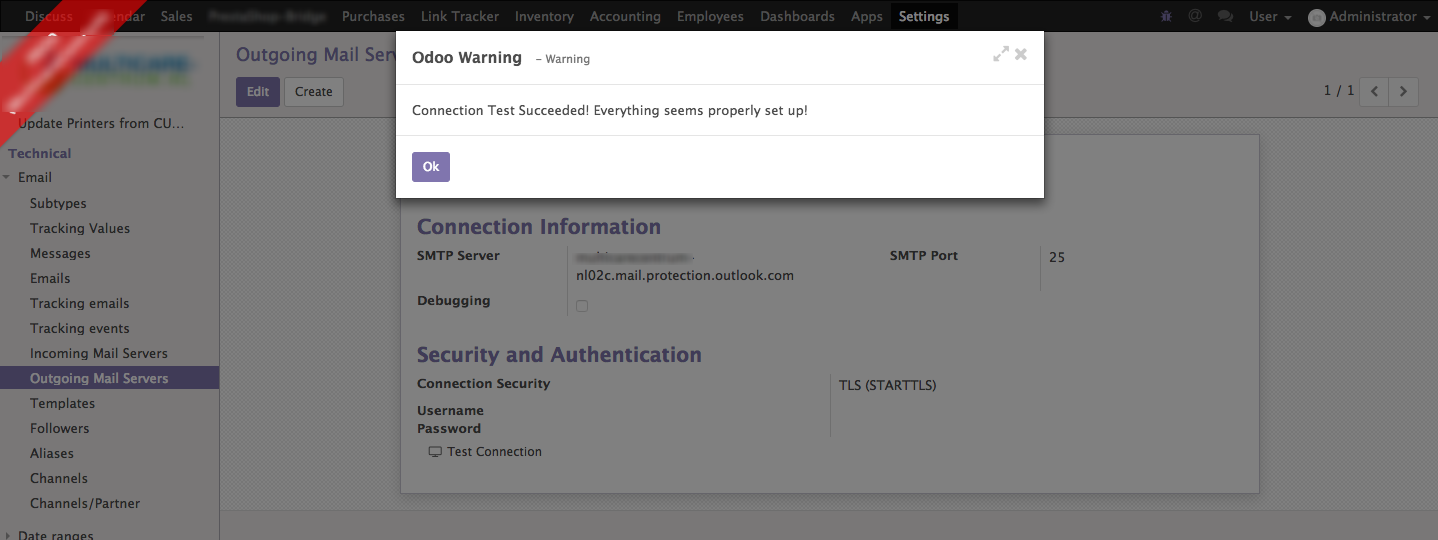This screenshot has width=1438, height=540.
Task: Open Followers in the sidebar
Action: pyautogui.click(x=59, y=428)
